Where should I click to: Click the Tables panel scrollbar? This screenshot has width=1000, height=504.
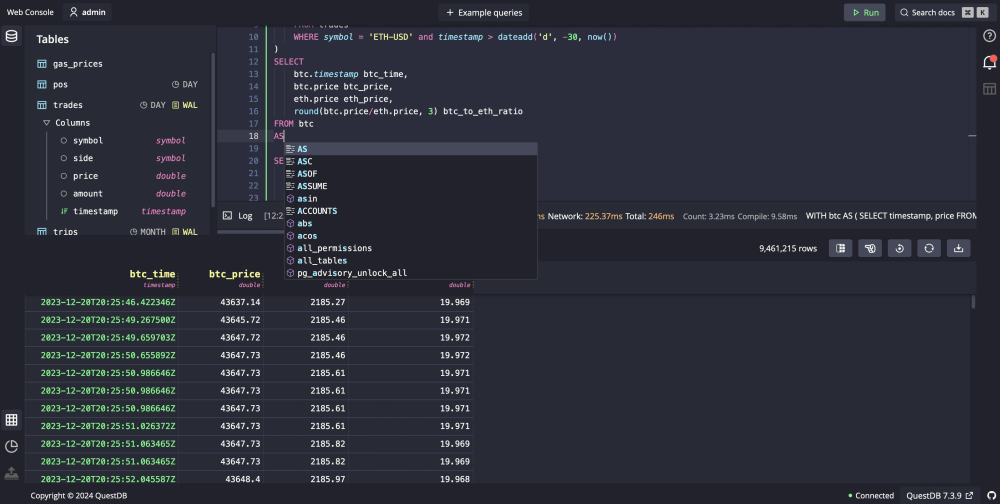[x=212, y=128]
